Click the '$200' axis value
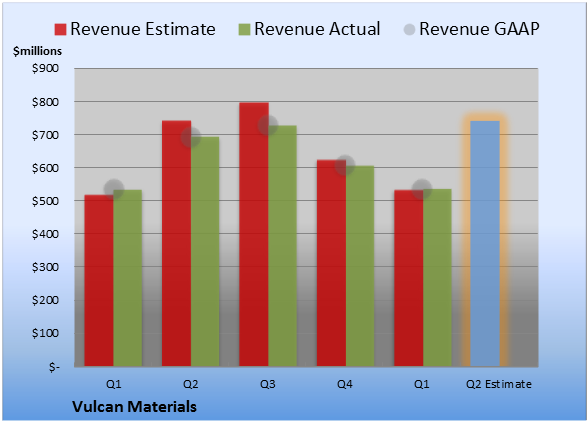Viewport: 588px width, 422px height. coord(45,300)
